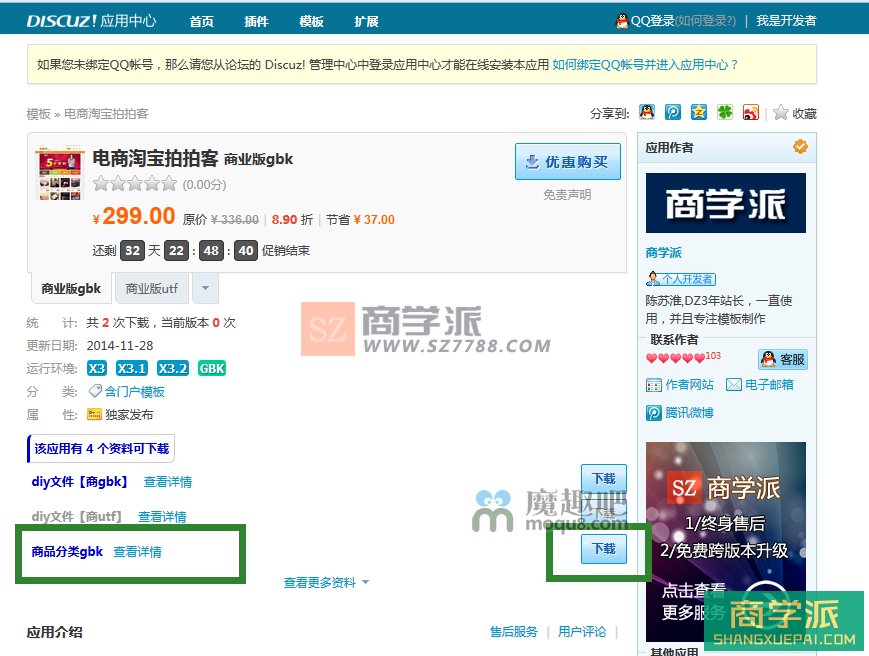
Task: Share to Qzone via the yellow star icon
Action: click(x=699, y=112)
